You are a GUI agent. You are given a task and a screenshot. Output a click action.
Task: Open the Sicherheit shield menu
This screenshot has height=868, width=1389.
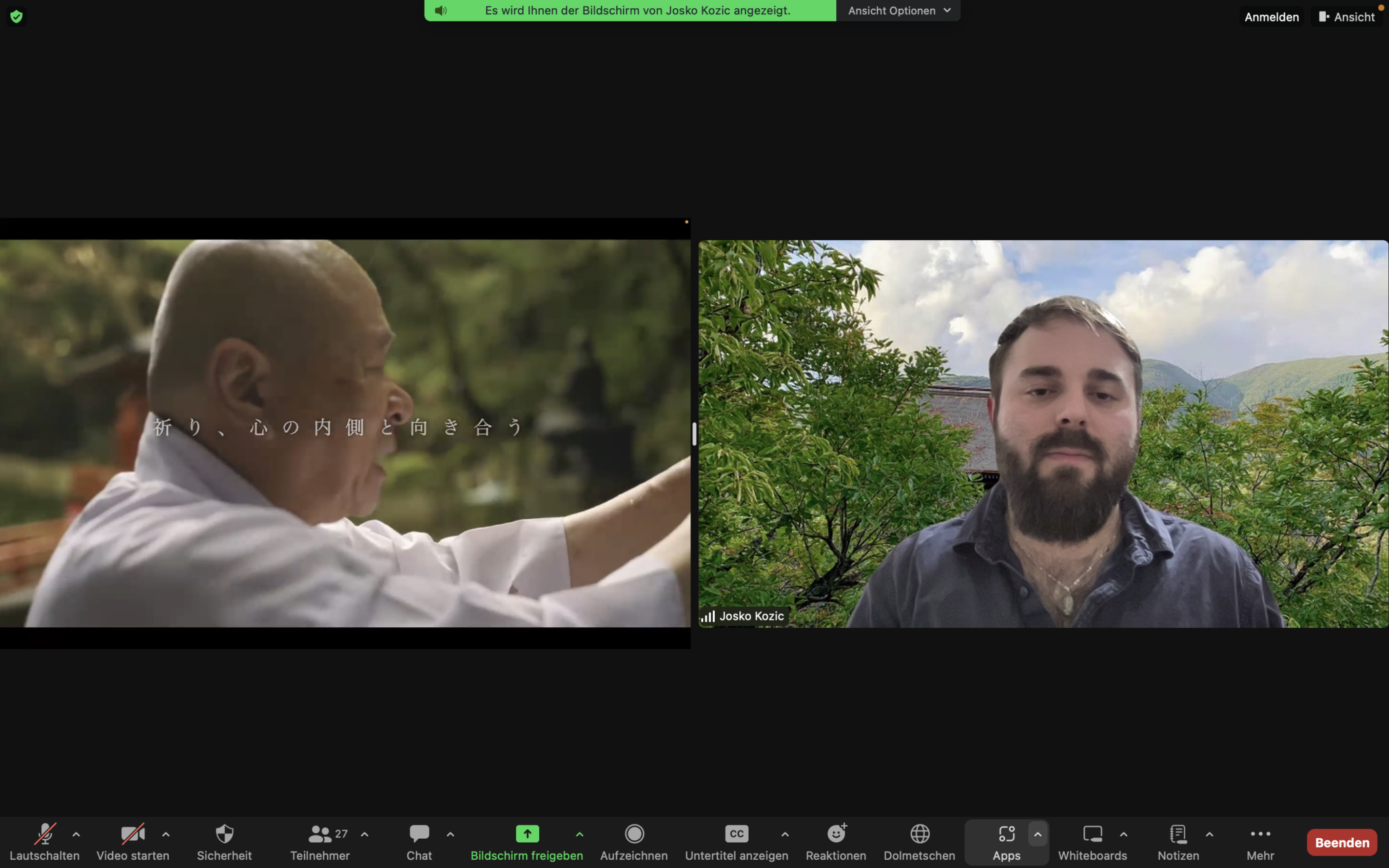pos(224,842)
